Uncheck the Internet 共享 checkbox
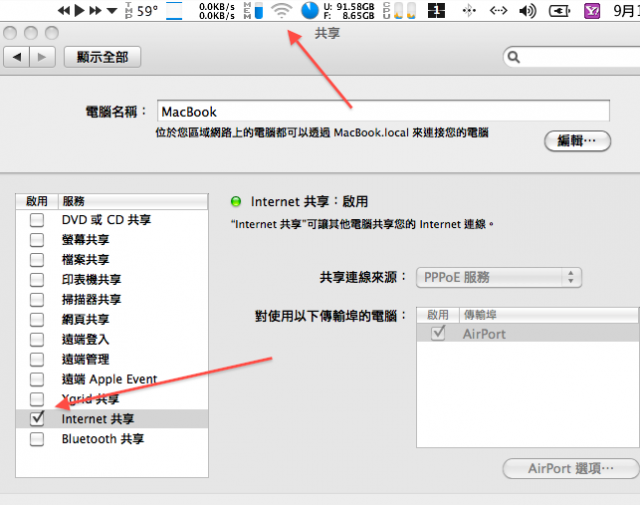Viewport: 640px width, 505px height. click(x=37, y=418)
